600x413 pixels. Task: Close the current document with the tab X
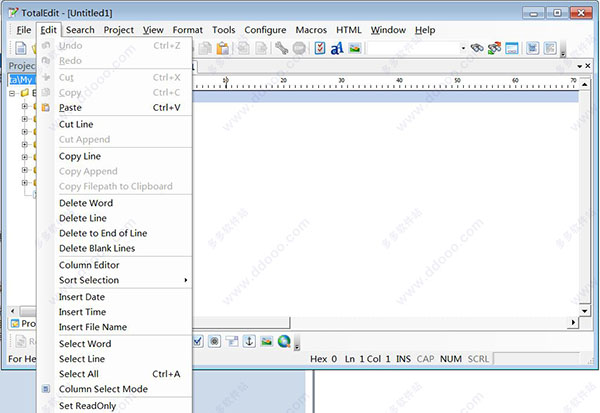tap(588, 66)
